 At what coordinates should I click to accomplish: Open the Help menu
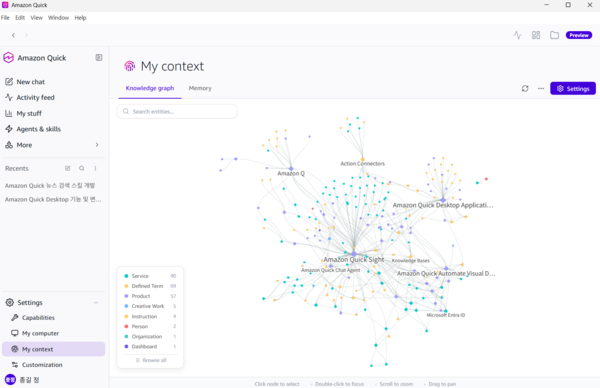(80, 18)
